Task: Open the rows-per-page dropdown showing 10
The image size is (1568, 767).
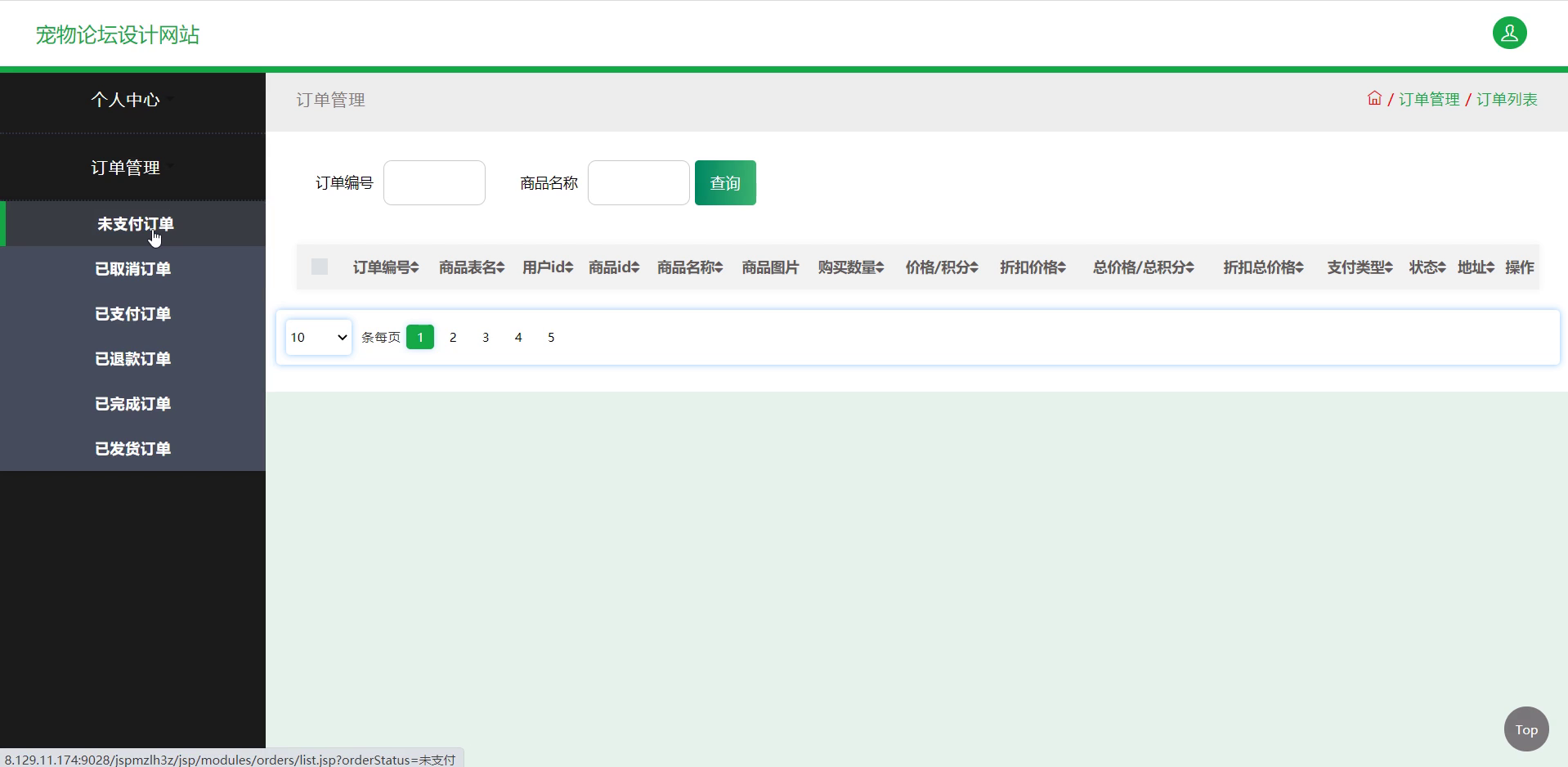Action: [319, 337]
